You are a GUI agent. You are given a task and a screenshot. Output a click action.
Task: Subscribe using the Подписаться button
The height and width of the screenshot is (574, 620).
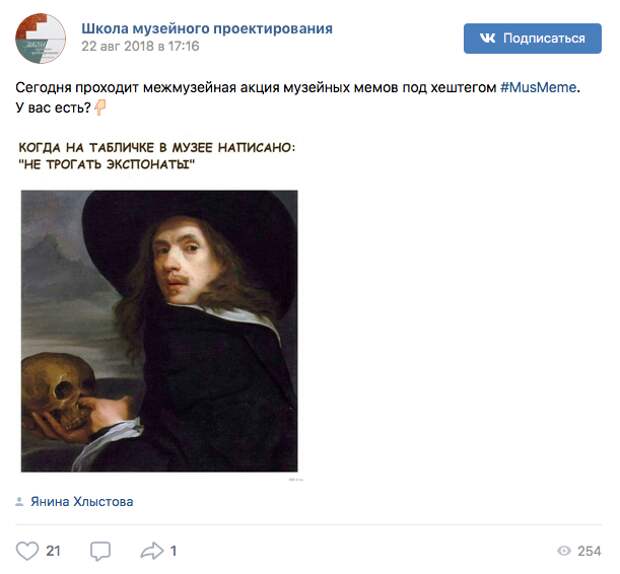pyautogui.click(x=533, y=38)
